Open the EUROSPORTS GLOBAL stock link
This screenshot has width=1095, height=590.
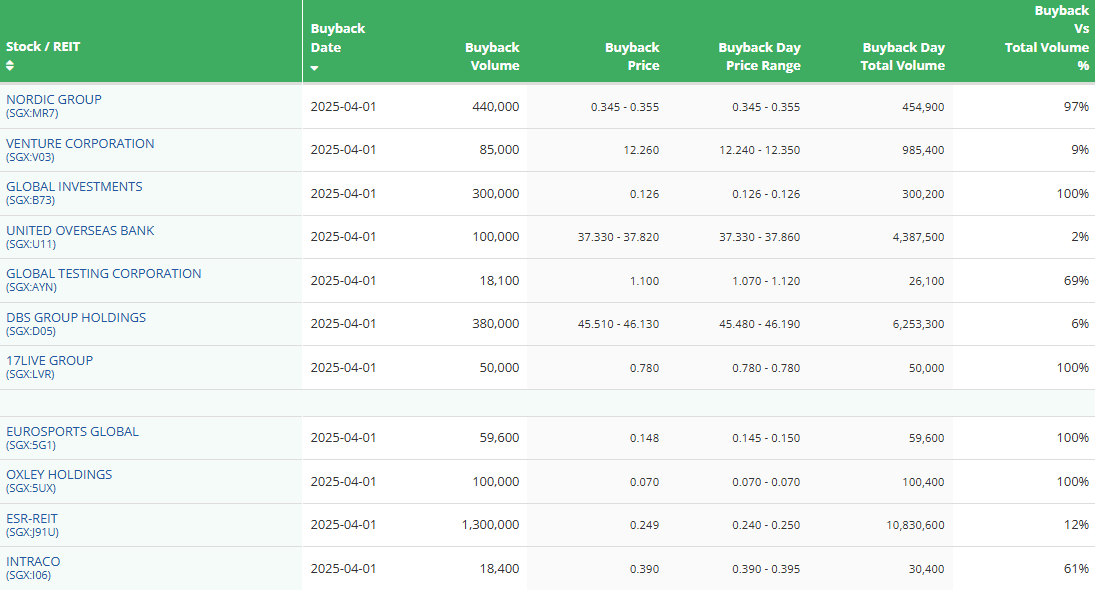pos(73,432)
